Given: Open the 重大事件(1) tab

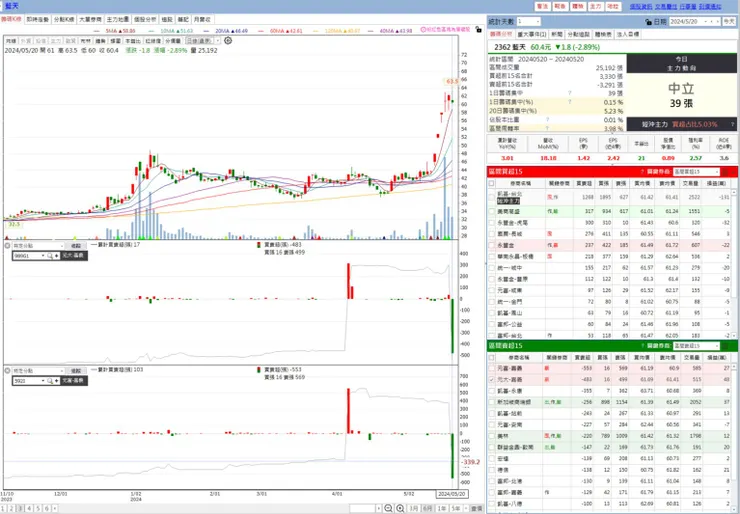Looking at the screenshot, I should 531,34.
